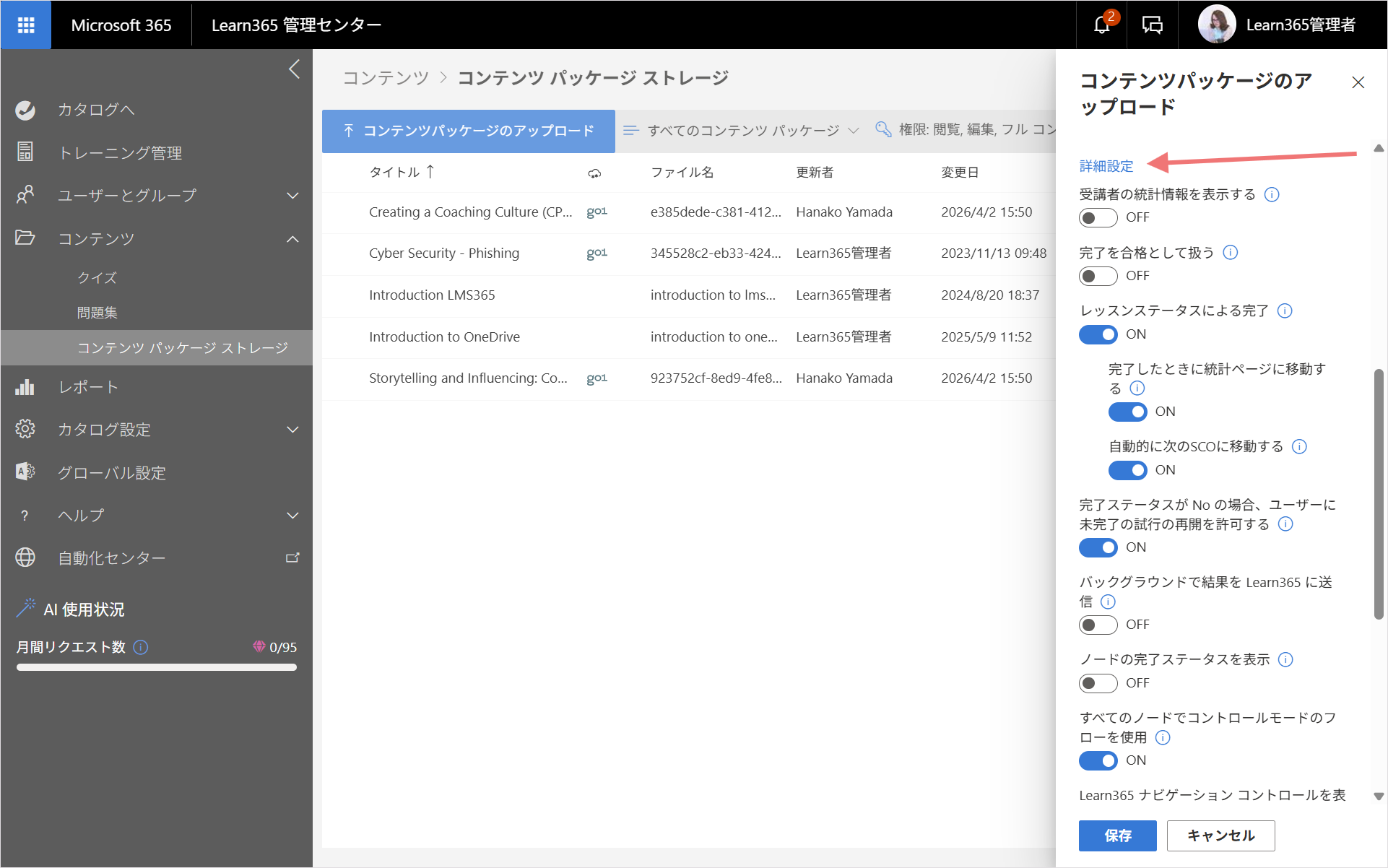Open 問題集 in sidebar
The width and height of the screenshot is (1388, 868).
point(97,313)
